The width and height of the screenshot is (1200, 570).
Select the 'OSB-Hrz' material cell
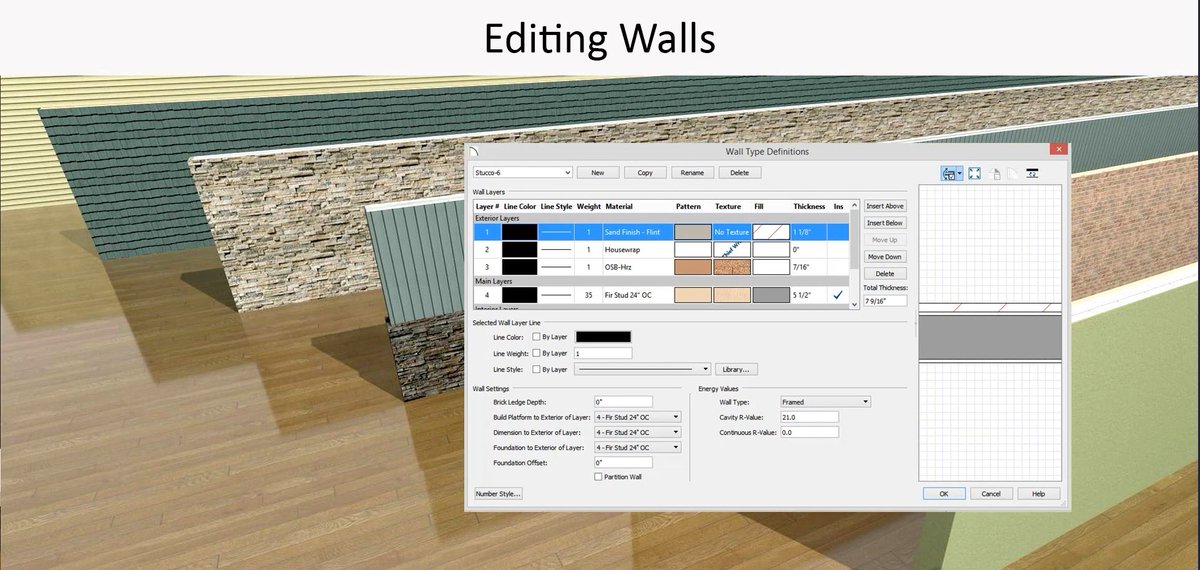pyautogui.click(x=638, y=267)
